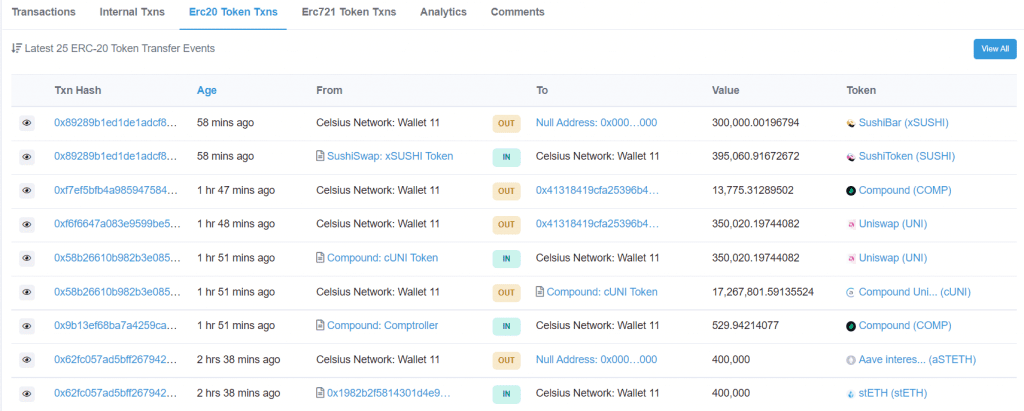The height and width of the screenshot is (411, 1024).
Task: Click the Uniswap logo in the row from cUNI Token
Action: click(x=851, y=258)
